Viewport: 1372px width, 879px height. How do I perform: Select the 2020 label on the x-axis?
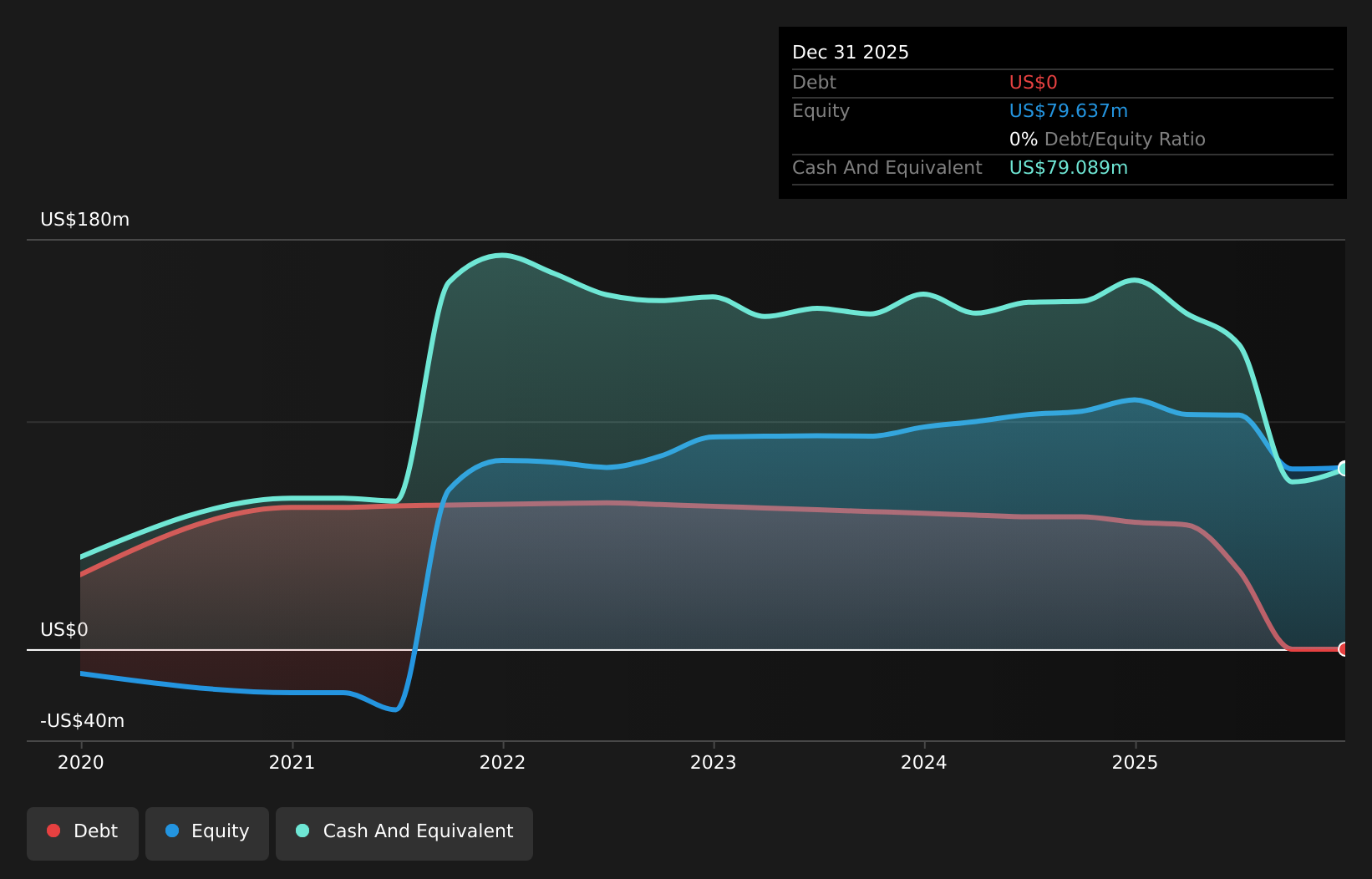(80, 762)
